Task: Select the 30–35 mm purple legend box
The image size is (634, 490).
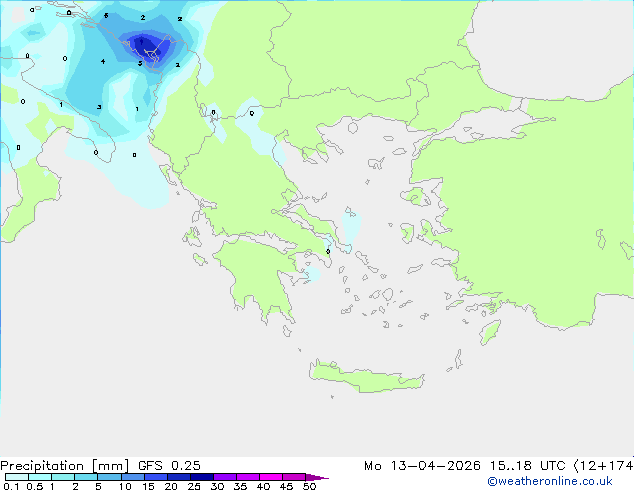Action: pyautogui.click(x=224, y=477)
